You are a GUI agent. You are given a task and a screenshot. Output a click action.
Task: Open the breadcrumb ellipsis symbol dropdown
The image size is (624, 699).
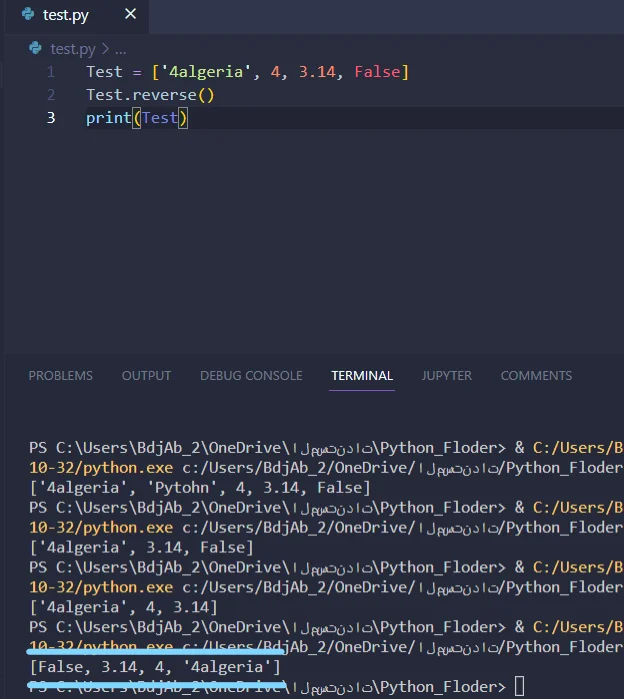click(121, 48)
